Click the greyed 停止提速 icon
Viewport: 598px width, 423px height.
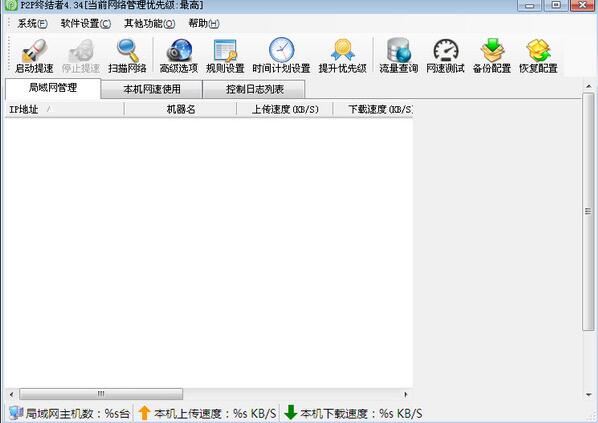pos(81,50)
